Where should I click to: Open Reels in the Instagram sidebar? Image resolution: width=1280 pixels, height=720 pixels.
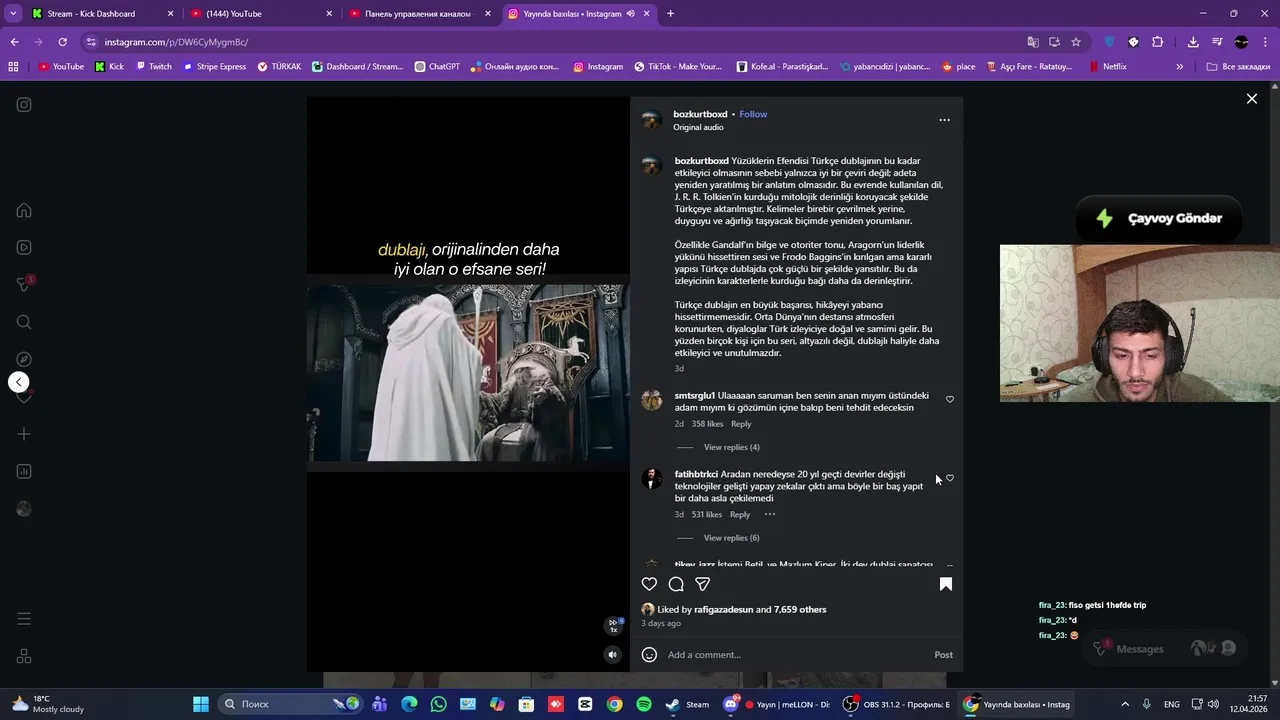[x=24, y=247]
